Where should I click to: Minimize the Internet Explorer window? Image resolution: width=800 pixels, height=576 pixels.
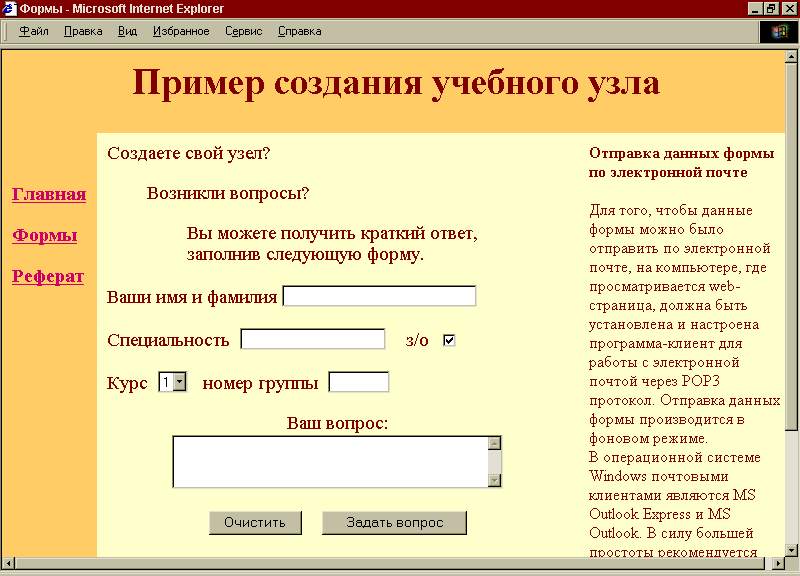(x=755, y=9)
